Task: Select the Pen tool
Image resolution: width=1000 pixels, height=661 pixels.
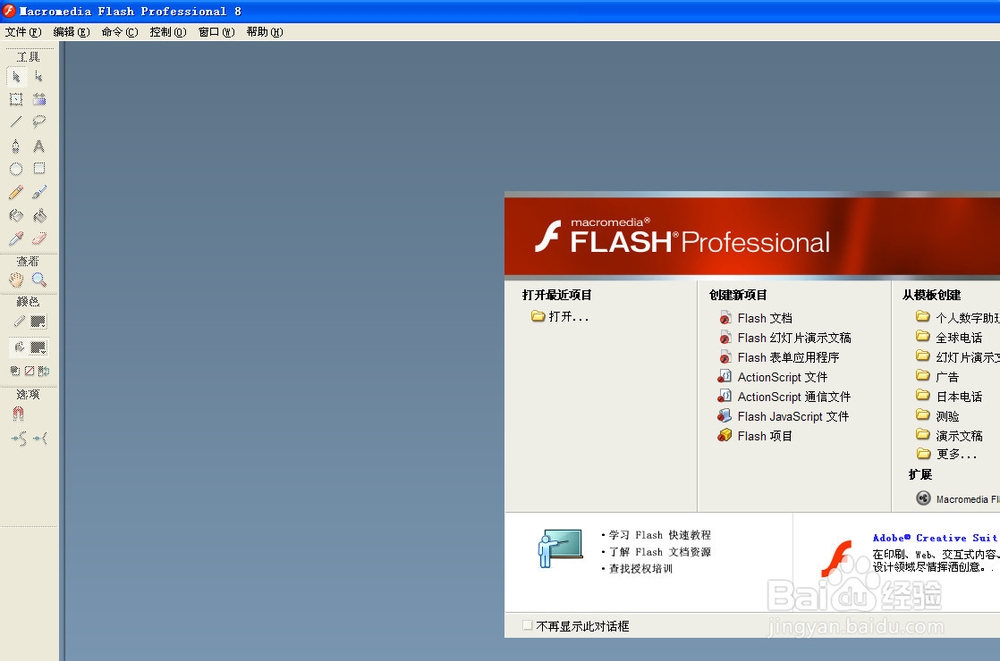Action: (16, 146)
